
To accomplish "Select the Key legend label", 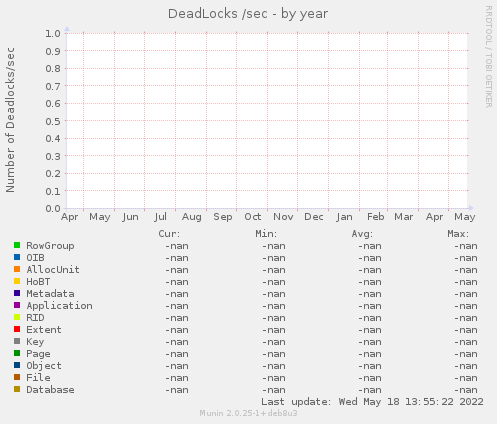I will click(x=35, y=342).
